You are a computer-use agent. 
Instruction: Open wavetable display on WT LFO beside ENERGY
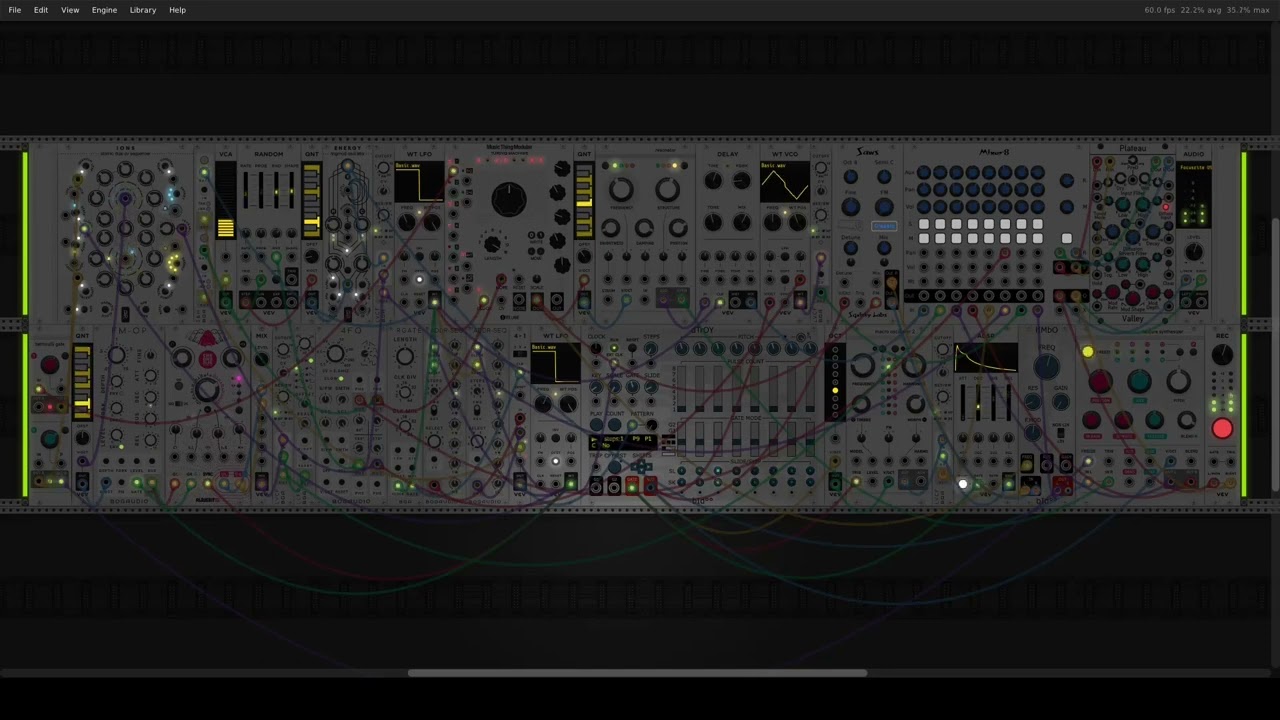point(419,182)
